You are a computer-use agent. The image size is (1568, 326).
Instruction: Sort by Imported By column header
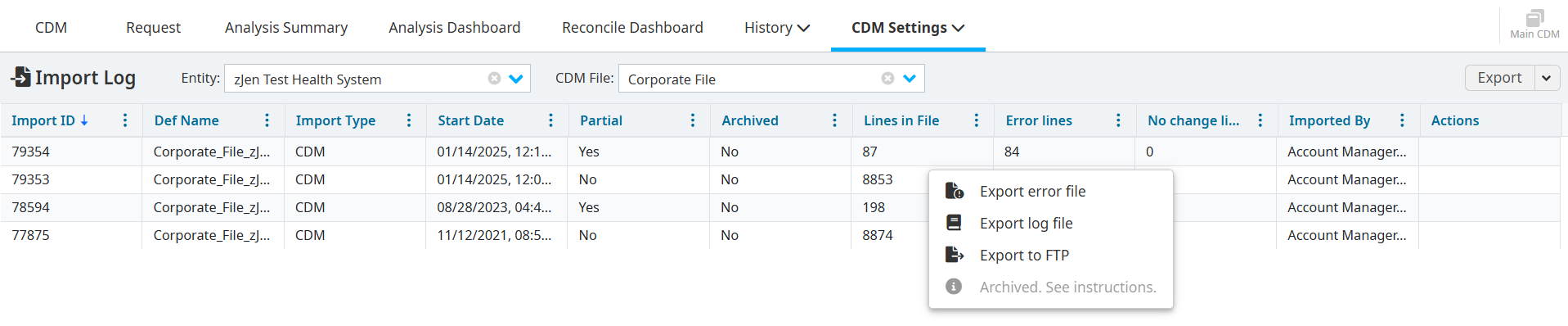pos(1329,120)
